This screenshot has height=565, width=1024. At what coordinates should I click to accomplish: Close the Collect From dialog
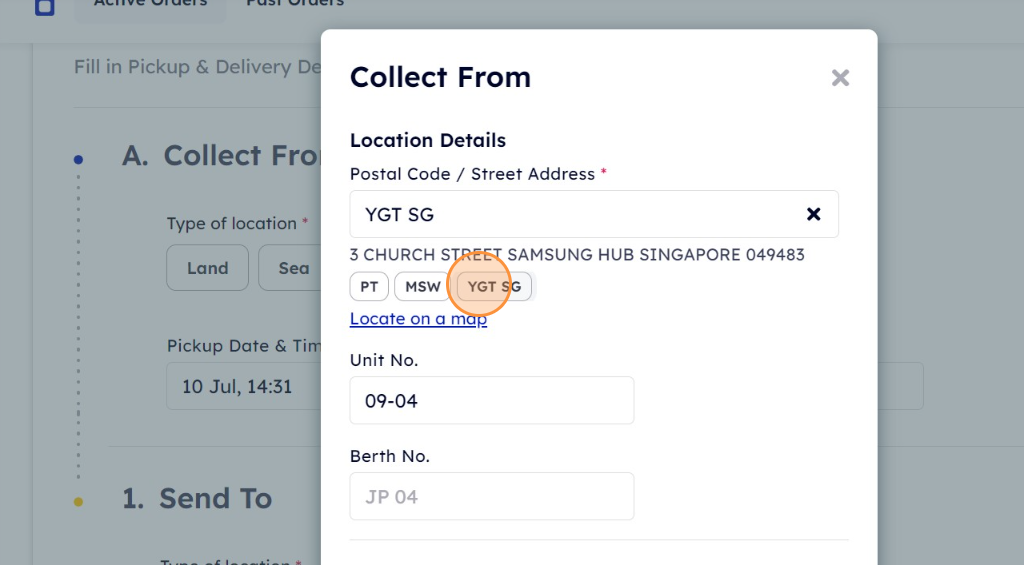(840, 78)
